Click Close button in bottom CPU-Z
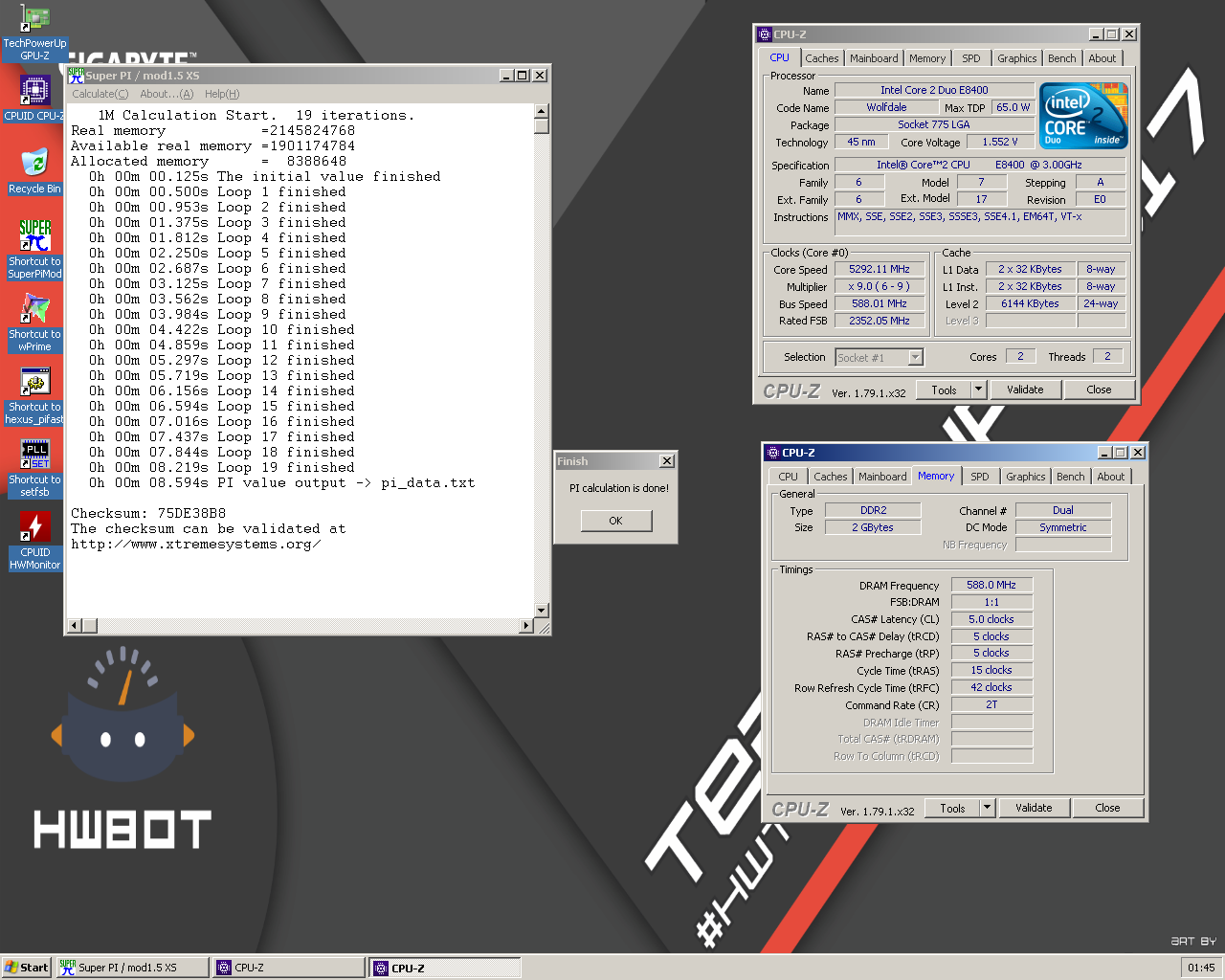 click(1107, 808)
